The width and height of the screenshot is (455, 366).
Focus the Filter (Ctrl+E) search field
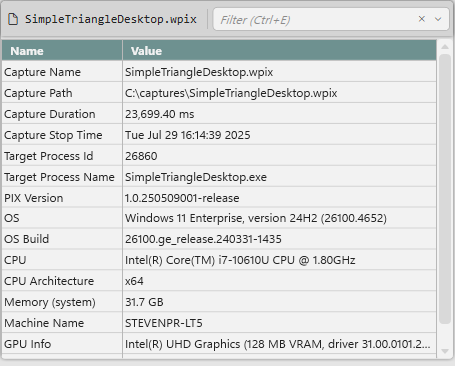(331, 20)
